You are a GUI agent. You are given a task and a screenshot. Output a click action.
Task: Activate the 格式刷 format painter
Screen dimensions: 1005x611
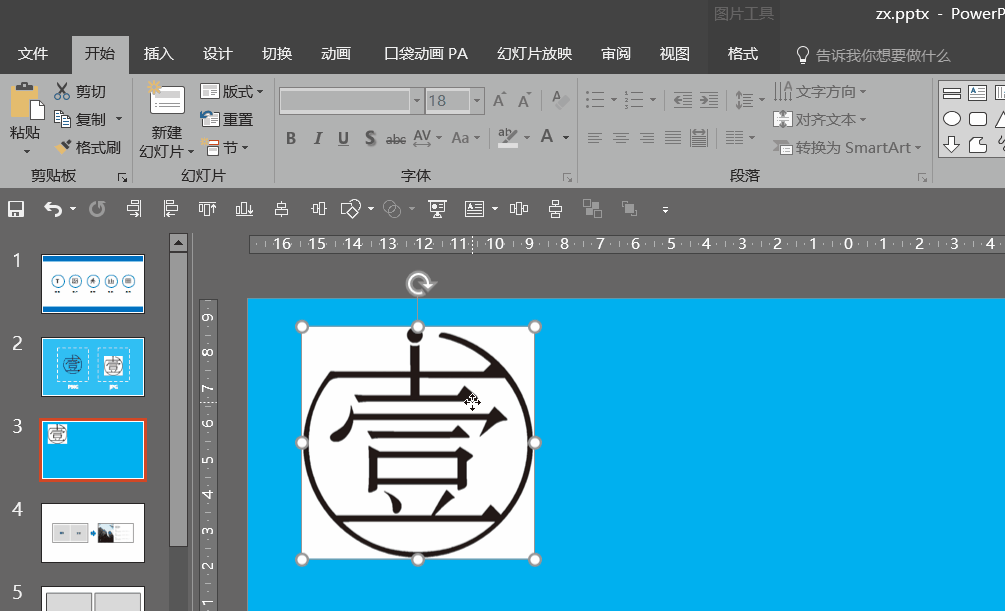pyautogui.click(x=88, y=147)
